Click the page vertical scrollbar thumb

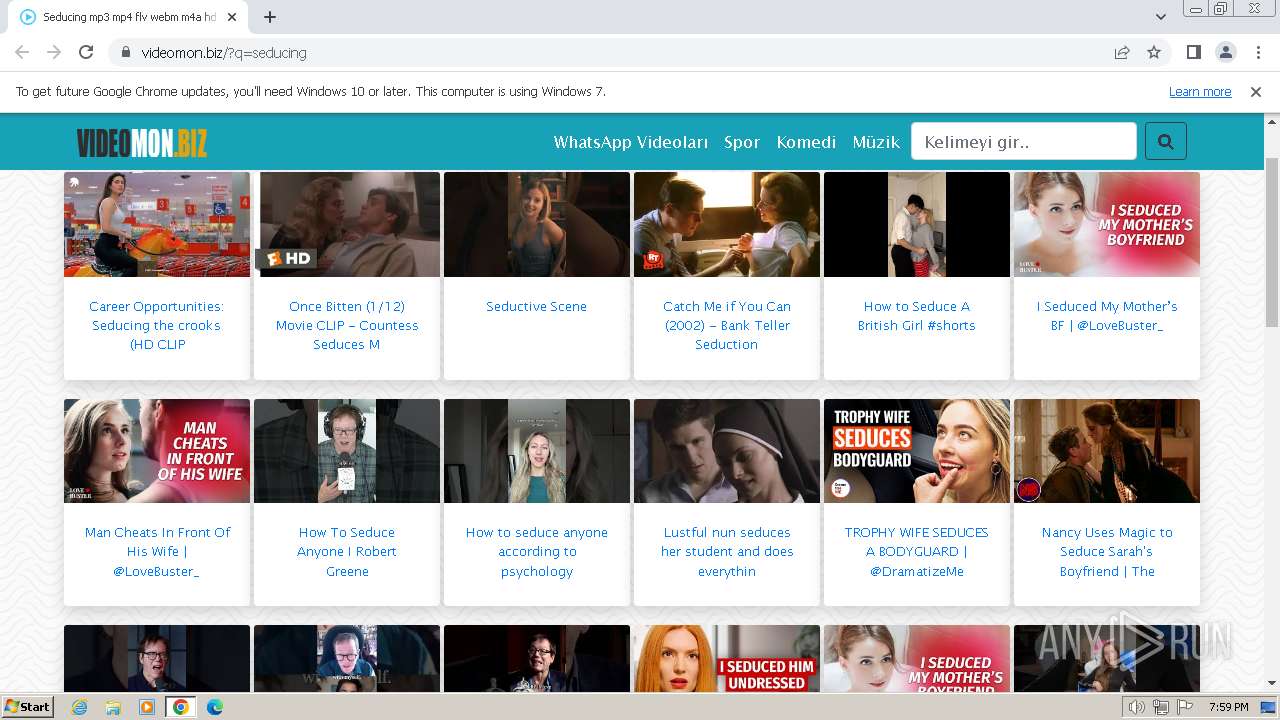(x=1271, y=241)
